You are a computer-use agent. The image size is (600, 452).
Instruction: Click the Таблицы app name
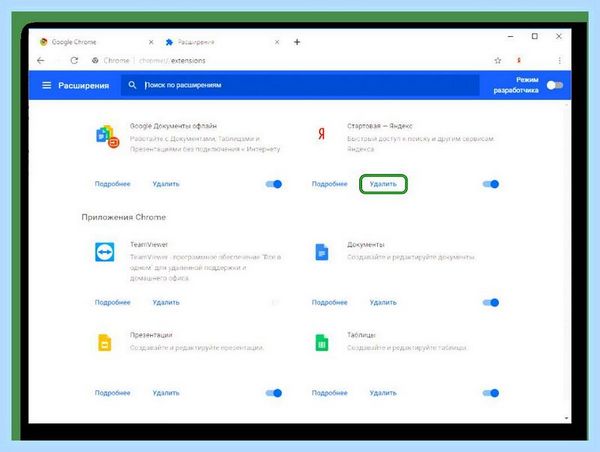pos(361,335)
